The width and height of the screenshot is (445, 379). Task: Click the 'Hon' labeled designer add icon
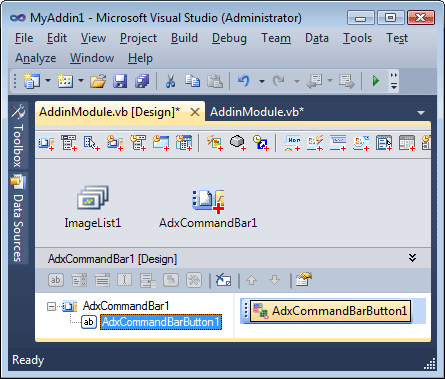292,143
